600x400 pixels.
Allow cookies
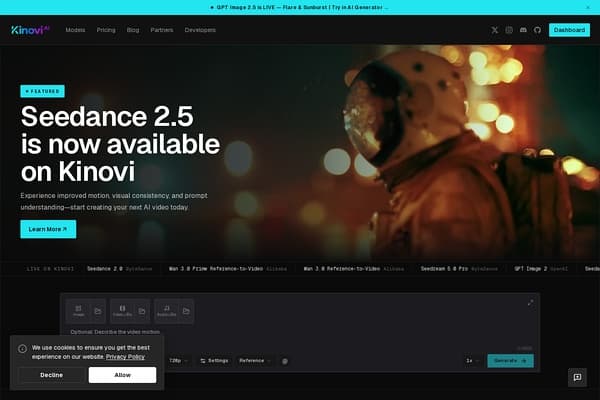[122, 375]
